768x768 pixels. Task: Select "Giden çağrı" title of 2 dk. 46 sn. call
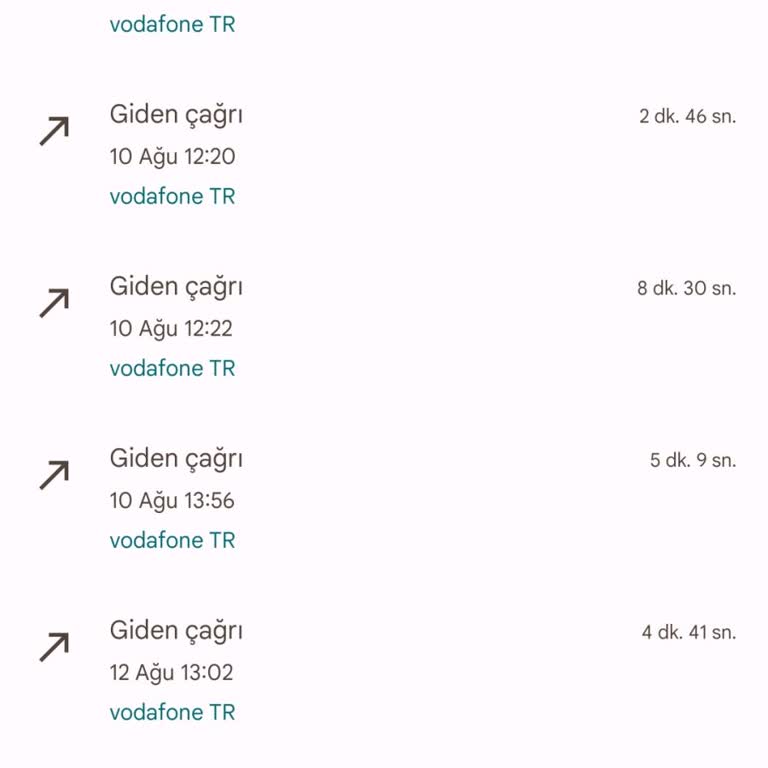tap(176, 116)
